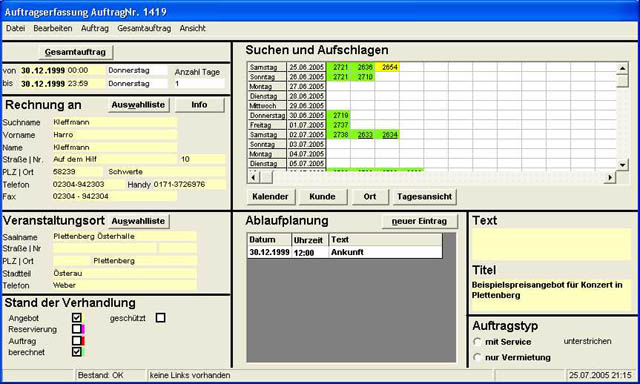Click the Ort search button
The width and height of the screenshot is (640, 384).
point(370,197)
